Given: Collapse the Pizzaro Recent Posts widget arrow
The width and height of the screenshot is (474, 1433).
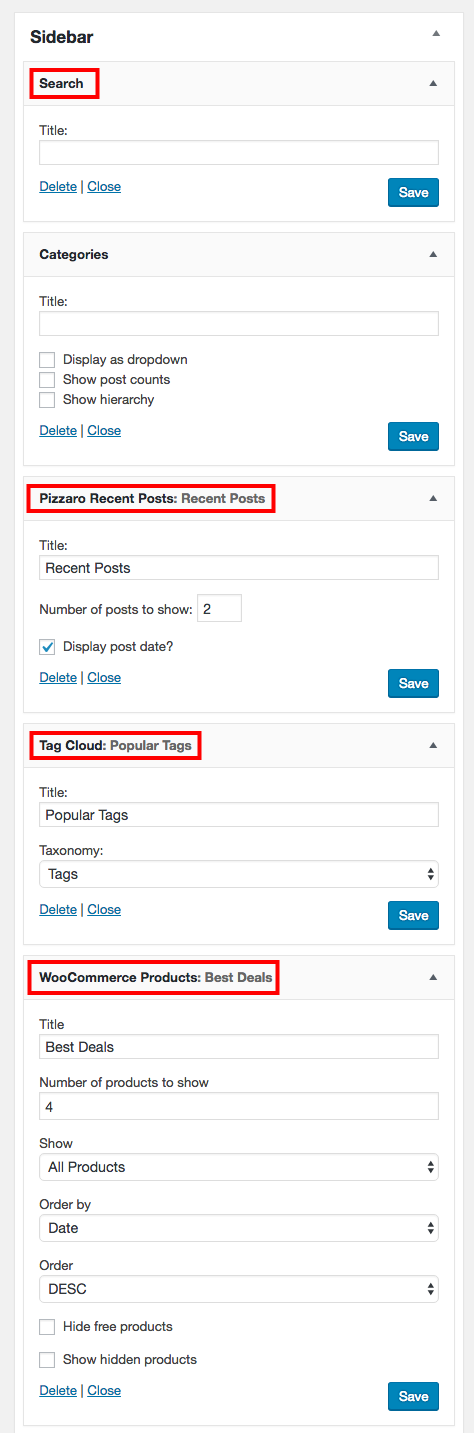Looking at the screenshot, I should (433, 498).
